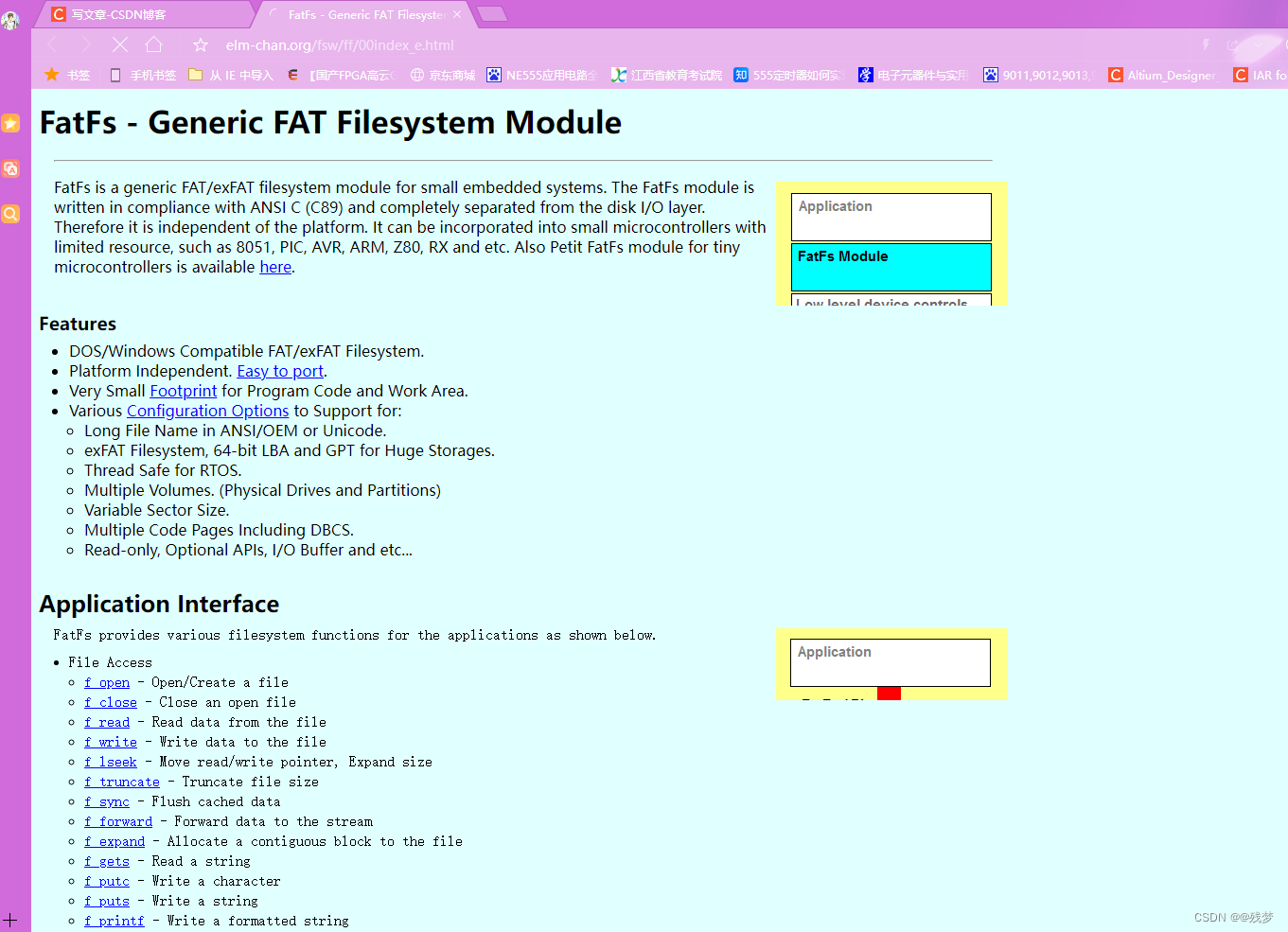Open the 国产FPGA高云 bookmark
The height and width of the screenshot is (932, 1288).
point(340,75)
